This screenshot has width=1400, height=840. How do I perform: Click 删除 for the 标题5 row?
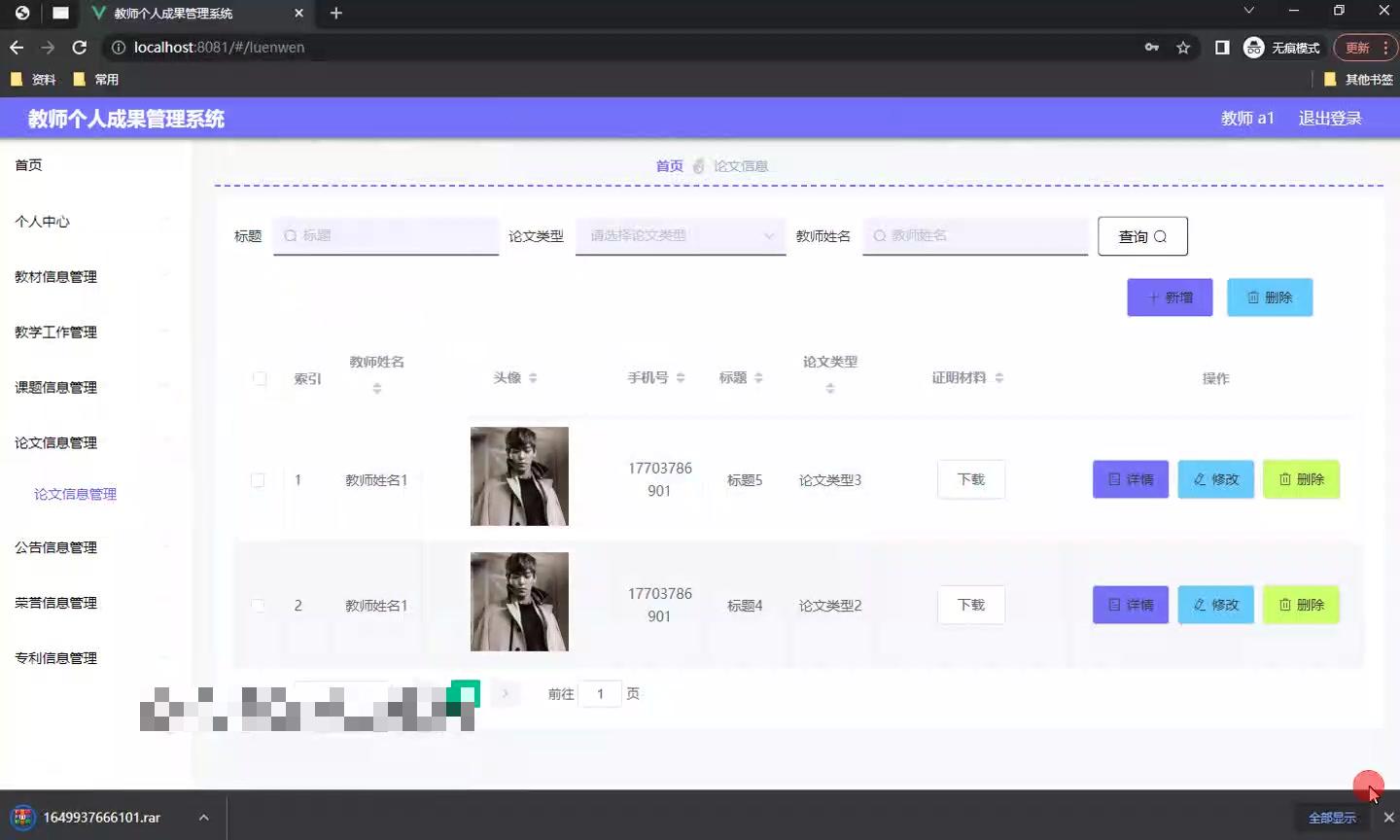coord(1302,479)
